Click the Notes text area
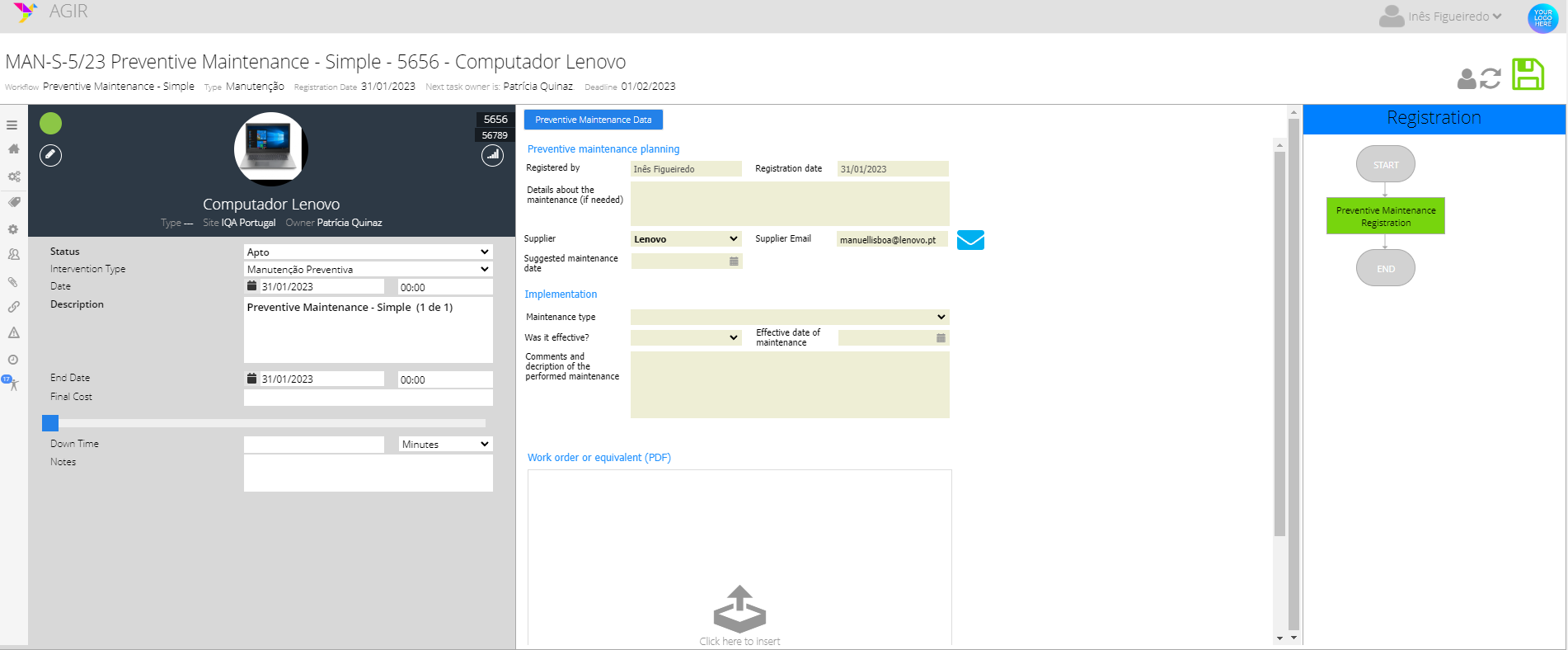Viewport: 1568px width, 650px height. [369, 473]
